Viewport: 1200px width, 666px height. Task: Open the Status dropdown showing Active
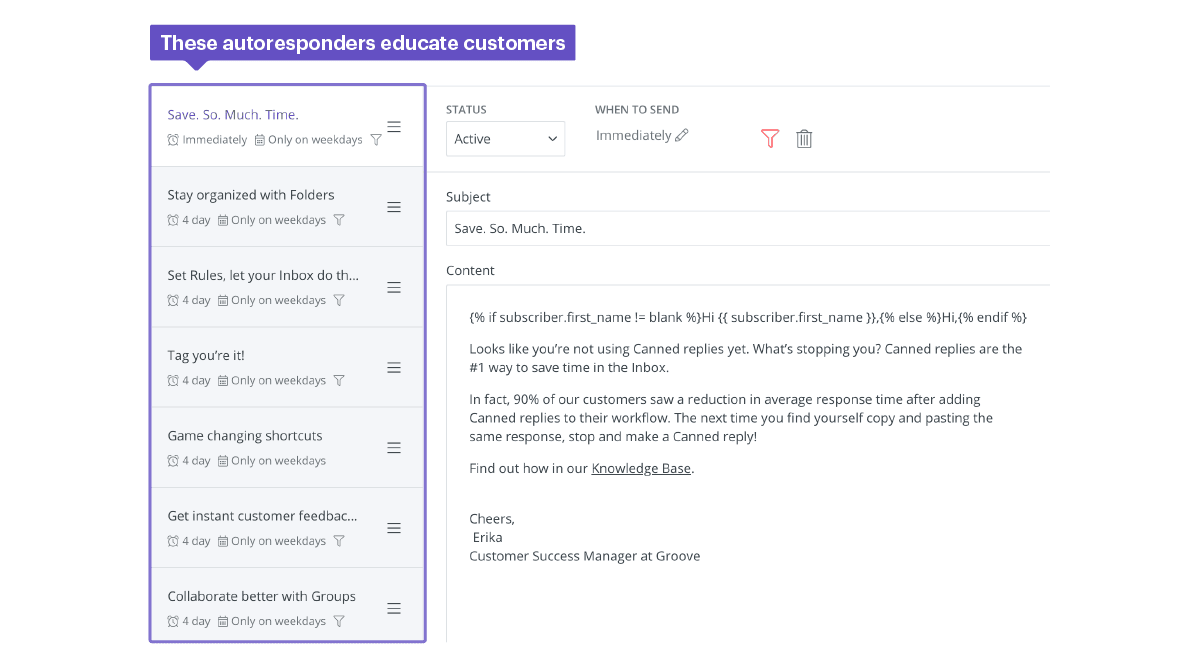pyautogui.click(x=505, y=139)
